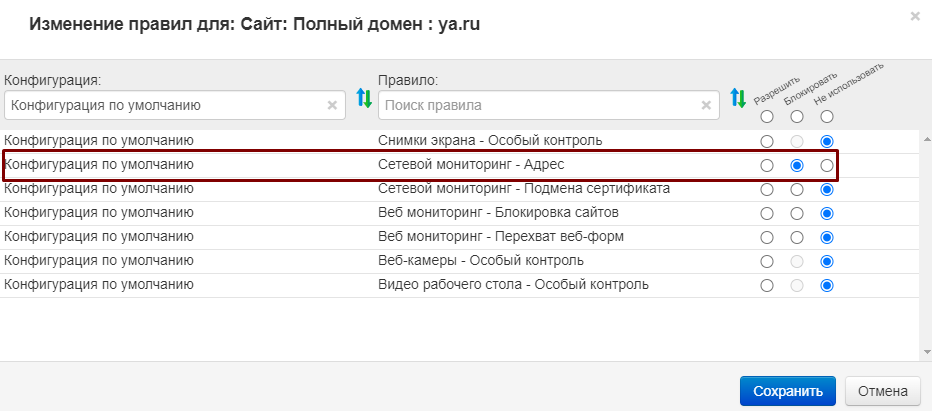The height and width of the screenshot is (411, 932).
Task: Select header Блокировать radio for all rules
Action: click(x=797, y=117)
